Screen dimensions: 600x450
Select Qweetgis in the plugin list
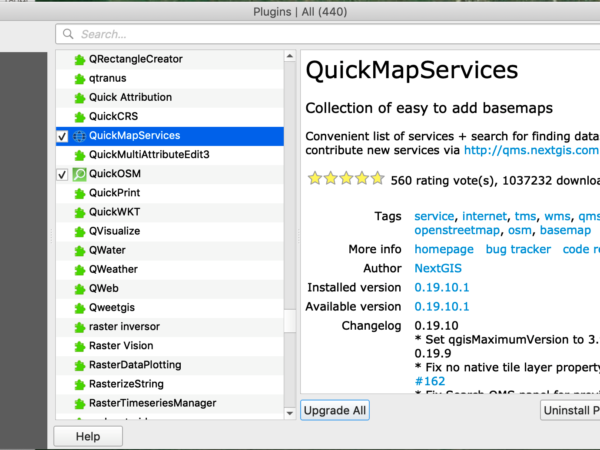tap(170, 308)
